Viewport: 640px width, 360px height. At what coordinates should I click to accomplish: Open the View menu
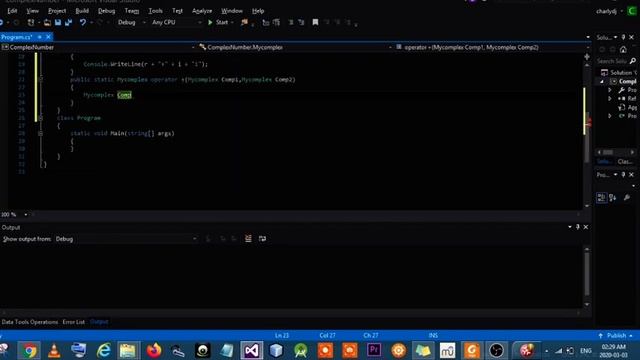(33, 11)
